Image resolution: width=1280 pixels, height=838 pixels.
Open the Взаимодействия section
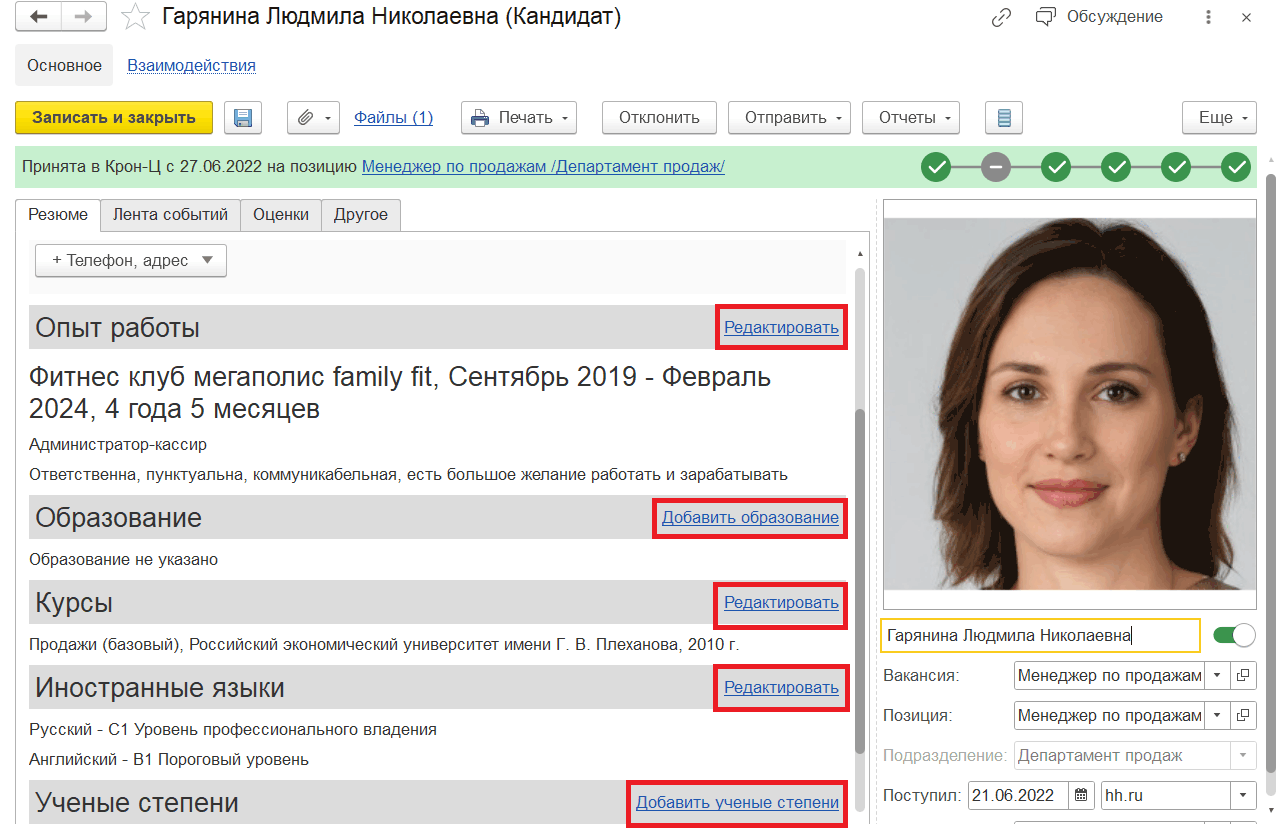click(191, 66)
